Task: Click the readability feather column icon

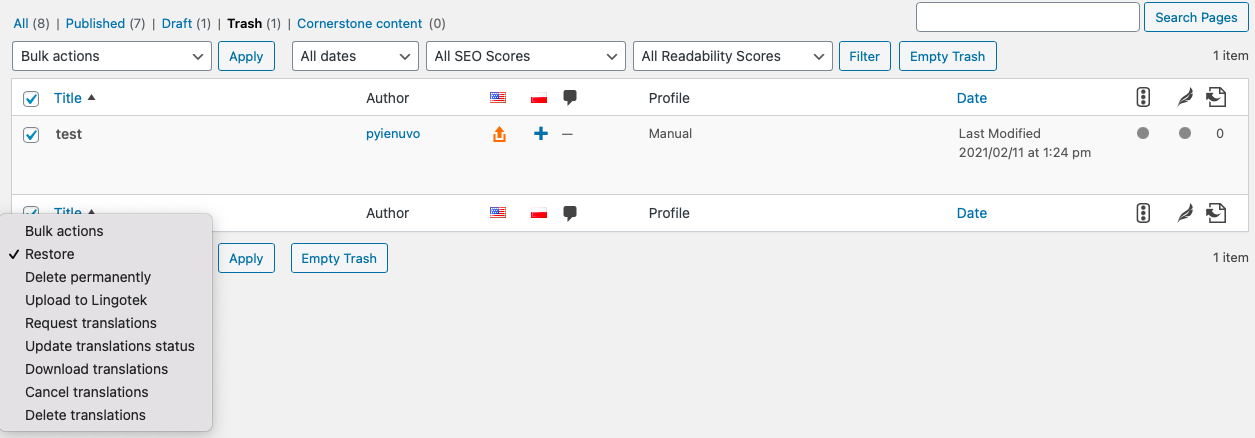Action: coord(1185,98)
